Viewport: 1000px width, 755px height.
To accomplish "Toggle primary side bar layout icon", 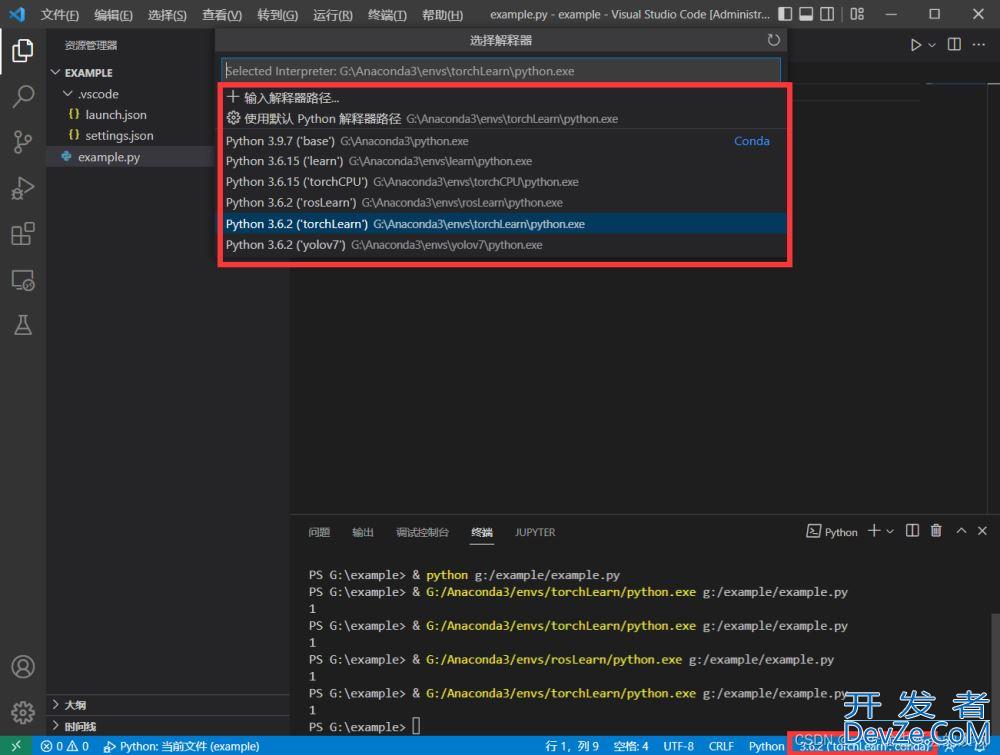I will point(785,14).
